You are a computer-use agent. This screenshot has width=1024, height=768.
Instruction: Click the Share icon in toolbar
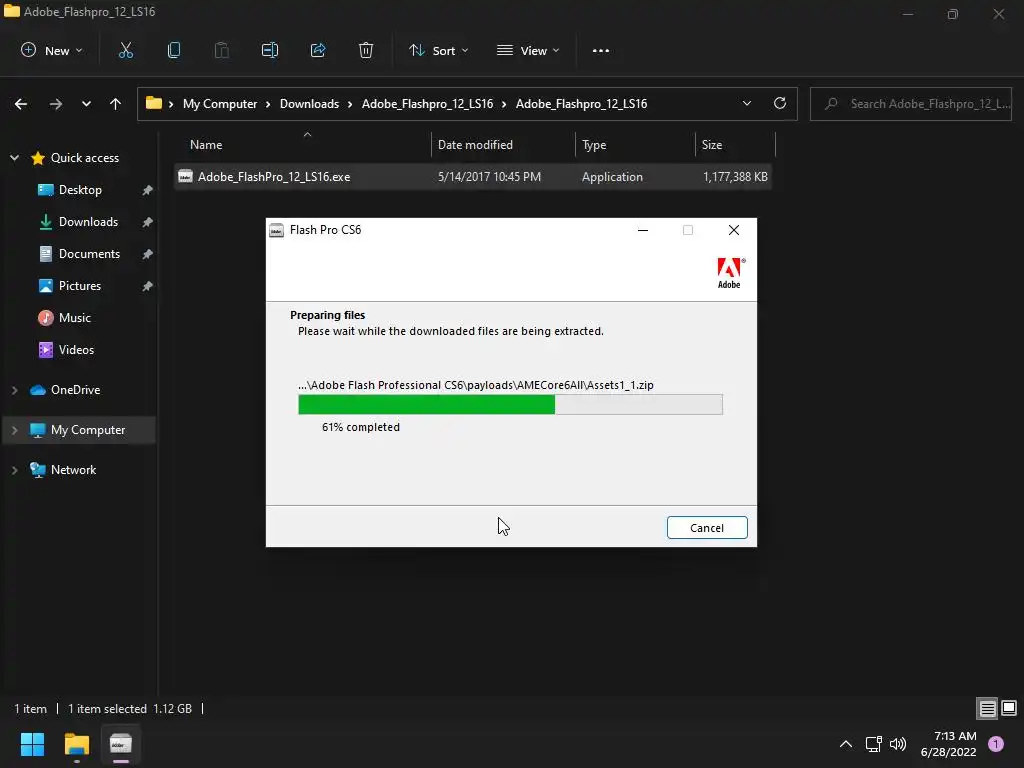[x=318, y=50]
